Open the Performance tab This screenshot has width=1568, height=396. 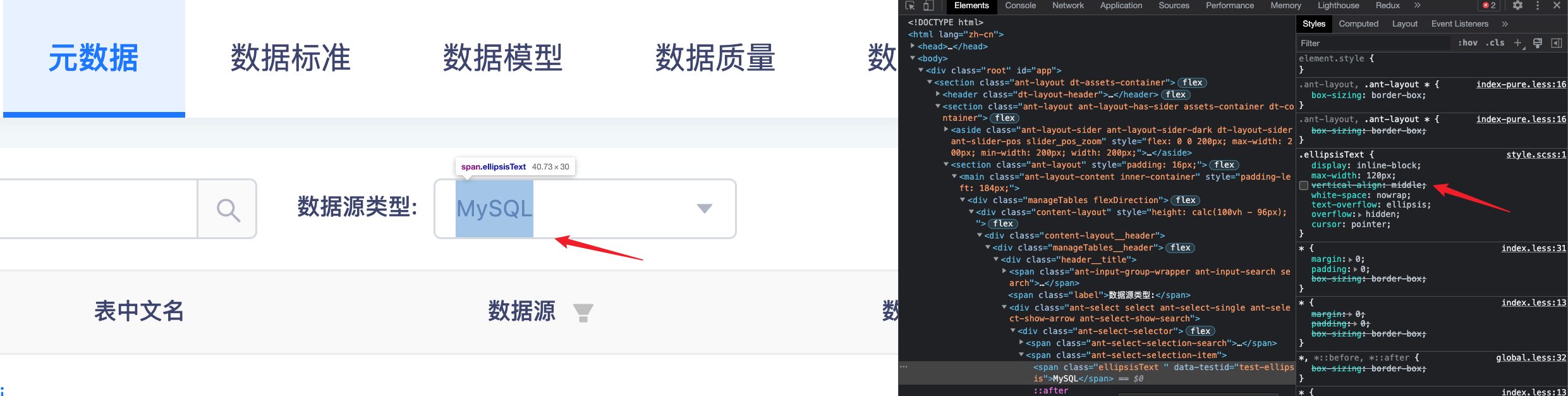point(1230,6)
